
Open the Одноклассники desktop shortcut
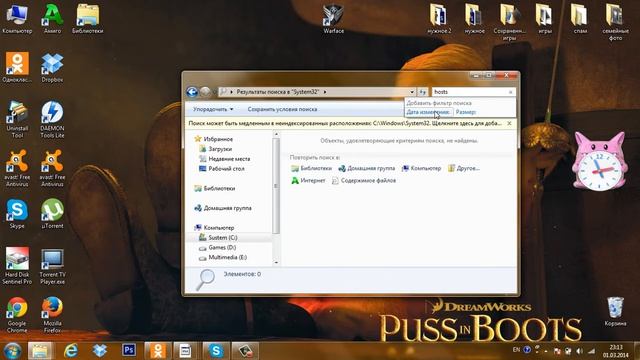pyautogui.click(x=17, y=68)
